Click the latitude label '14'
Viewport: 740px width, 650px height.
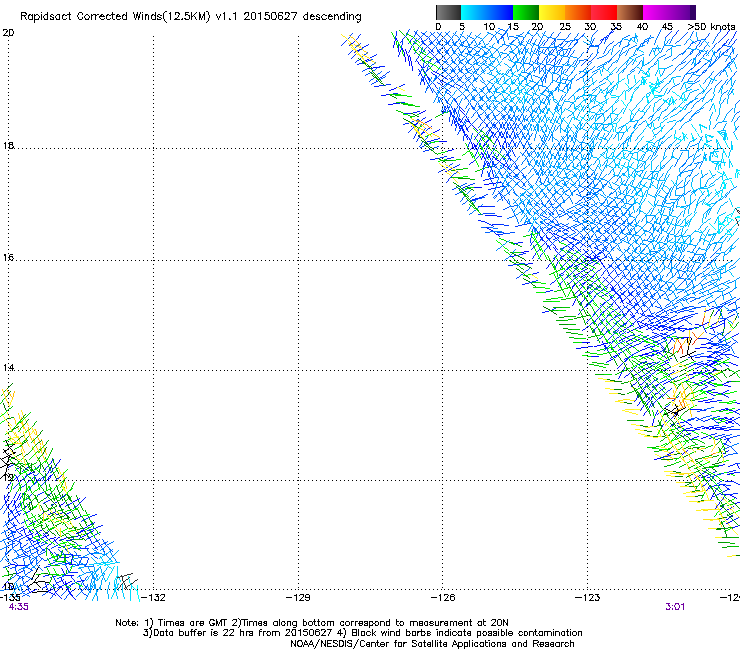click(8, 368)
